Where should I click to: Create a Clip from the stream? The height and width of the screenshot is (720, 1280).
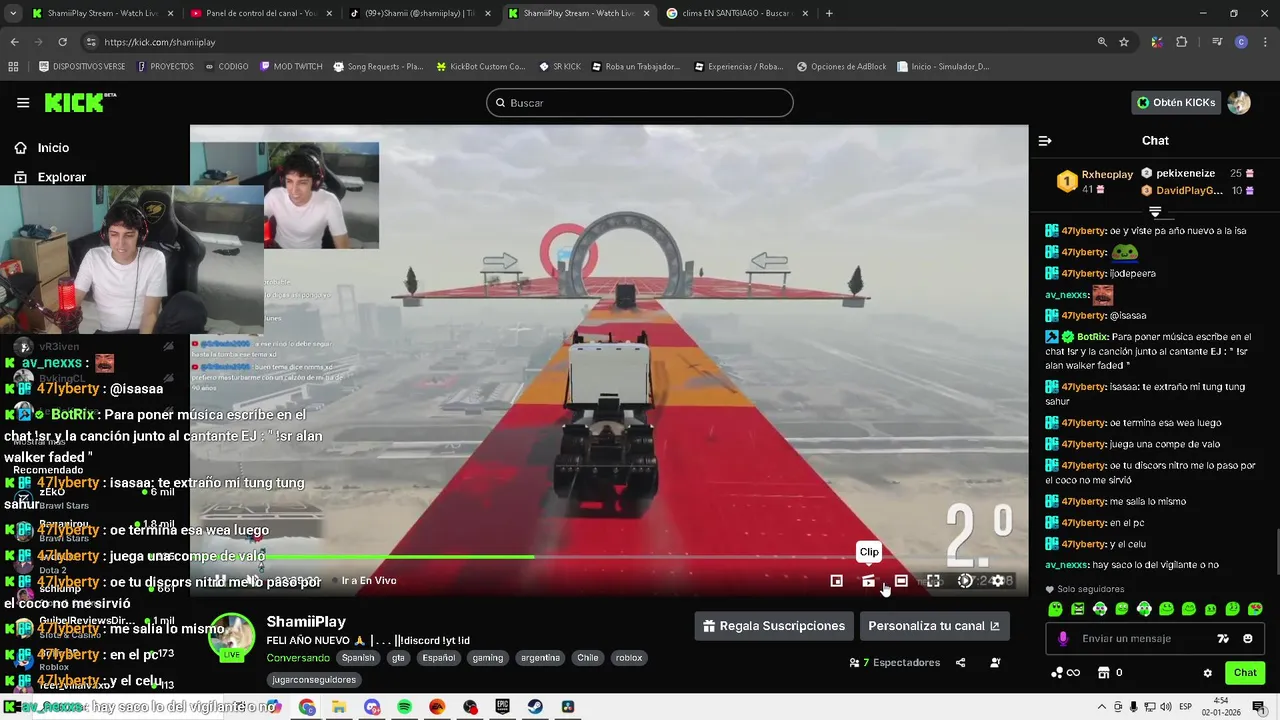pyautogui.click(x=869, y=581)
